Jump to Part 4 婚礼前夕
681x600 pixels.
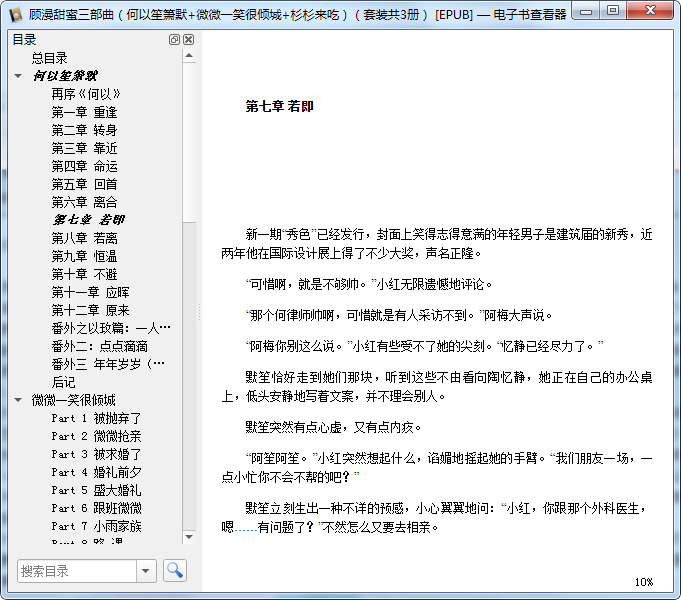96,472
